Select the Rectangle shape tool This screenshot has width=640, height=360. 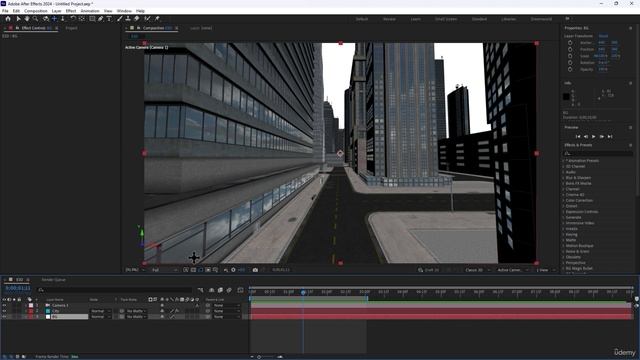92,19
